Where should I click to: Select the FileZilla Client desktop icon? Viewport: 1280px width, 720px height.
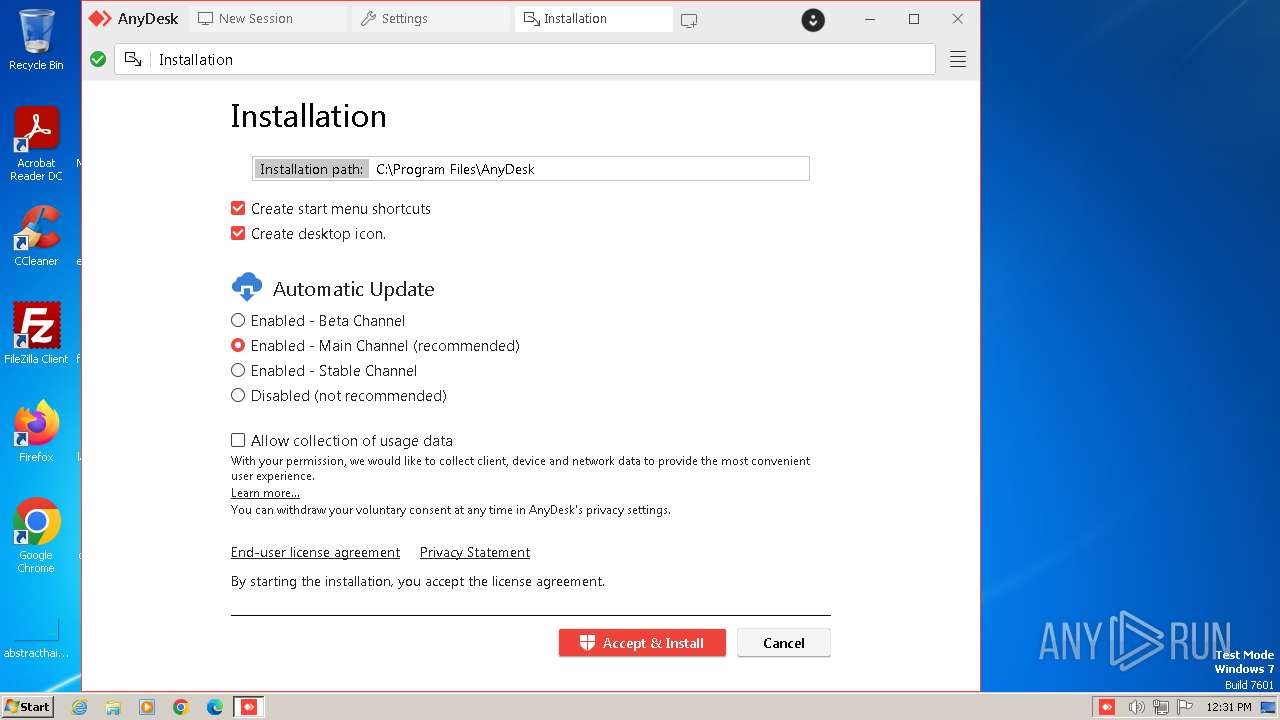36,333
